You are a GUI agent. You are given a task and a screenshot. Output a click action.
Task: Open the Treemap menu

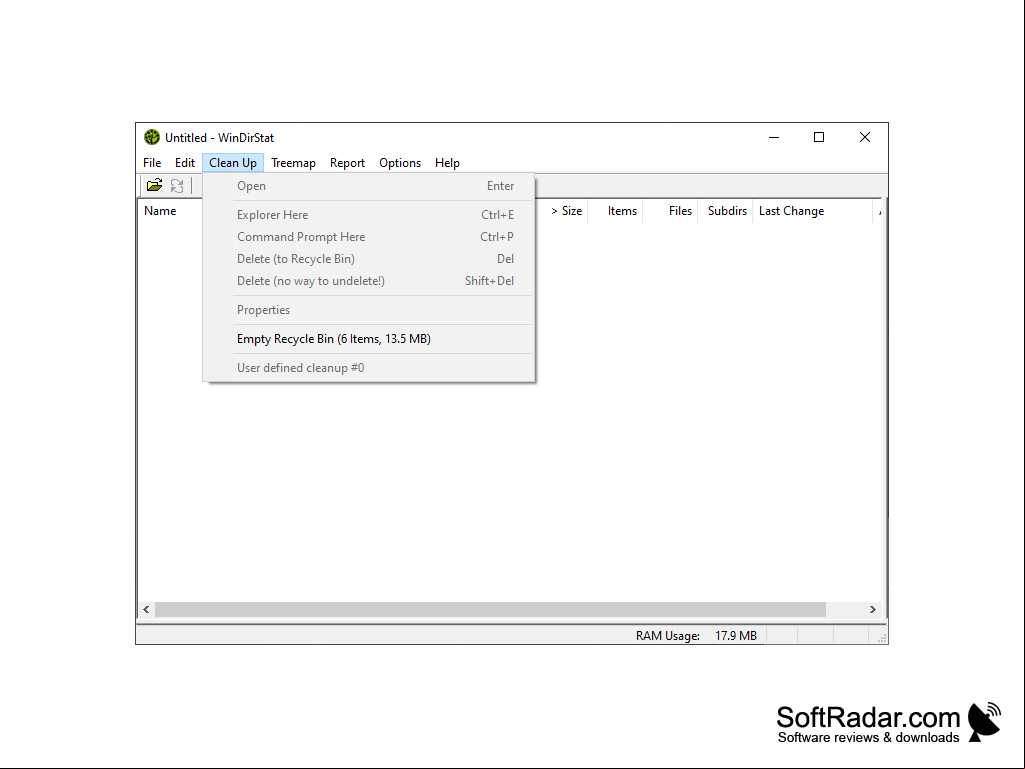[294, 163]
